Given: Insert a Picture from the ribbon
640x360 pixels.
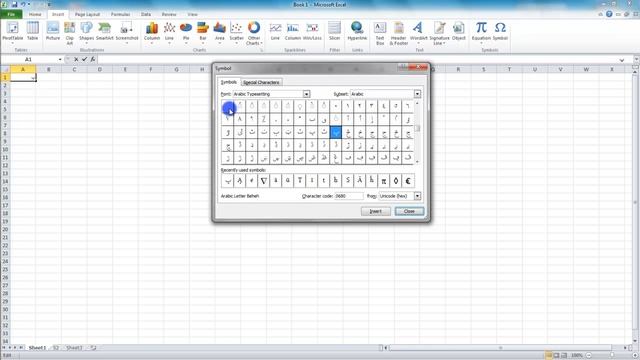Looking at the screenshot, I should [x=53, y=32].
